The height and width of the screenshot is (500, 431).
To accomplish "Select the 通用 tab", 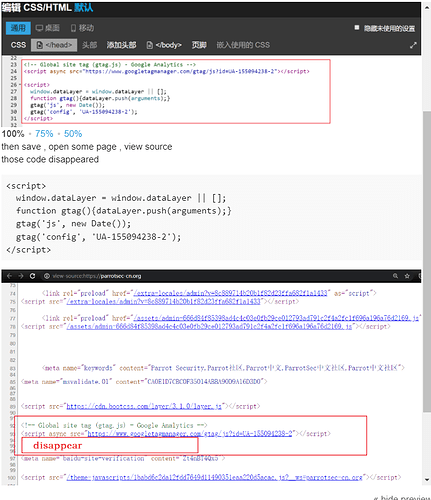I will 18,28.
